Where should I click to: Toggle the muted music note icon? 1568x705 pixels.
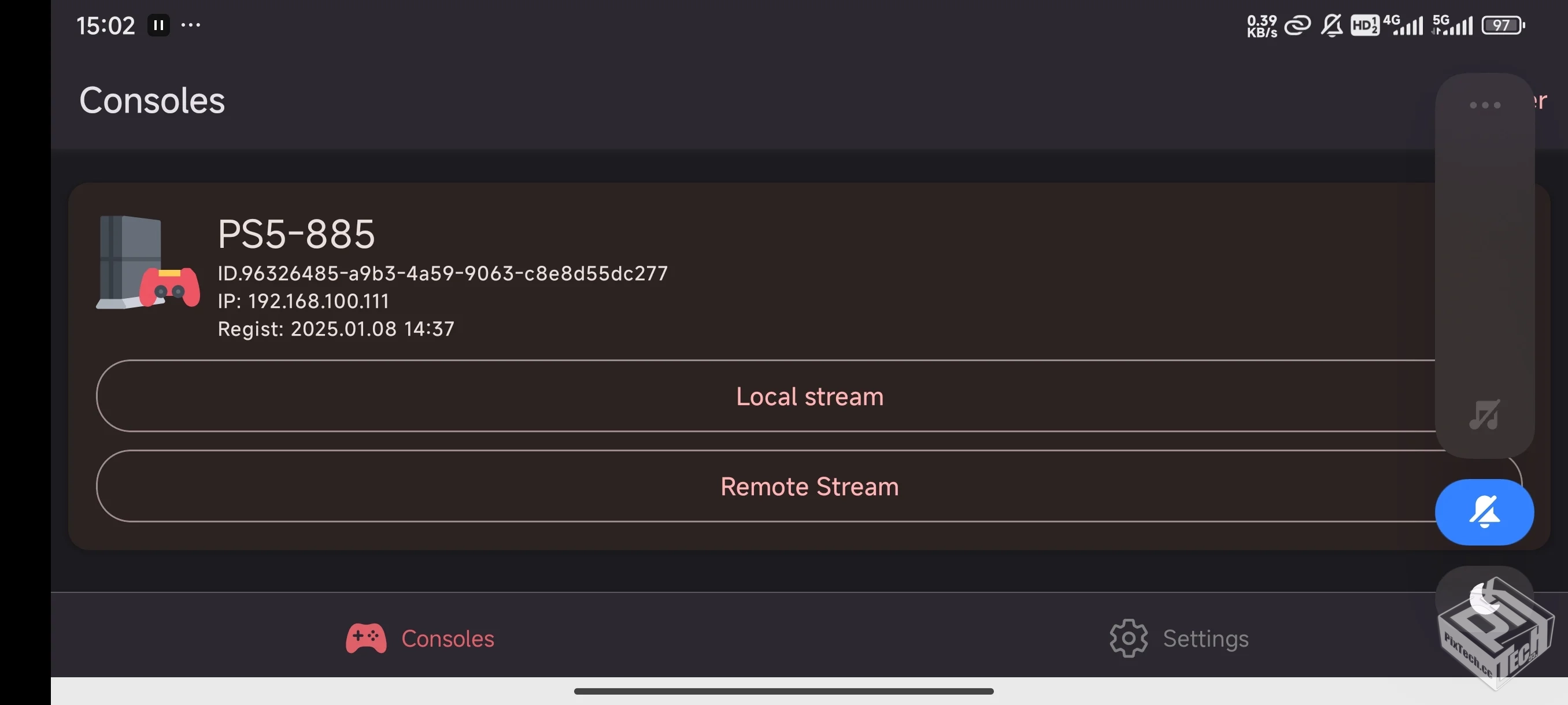(1484, 415)
